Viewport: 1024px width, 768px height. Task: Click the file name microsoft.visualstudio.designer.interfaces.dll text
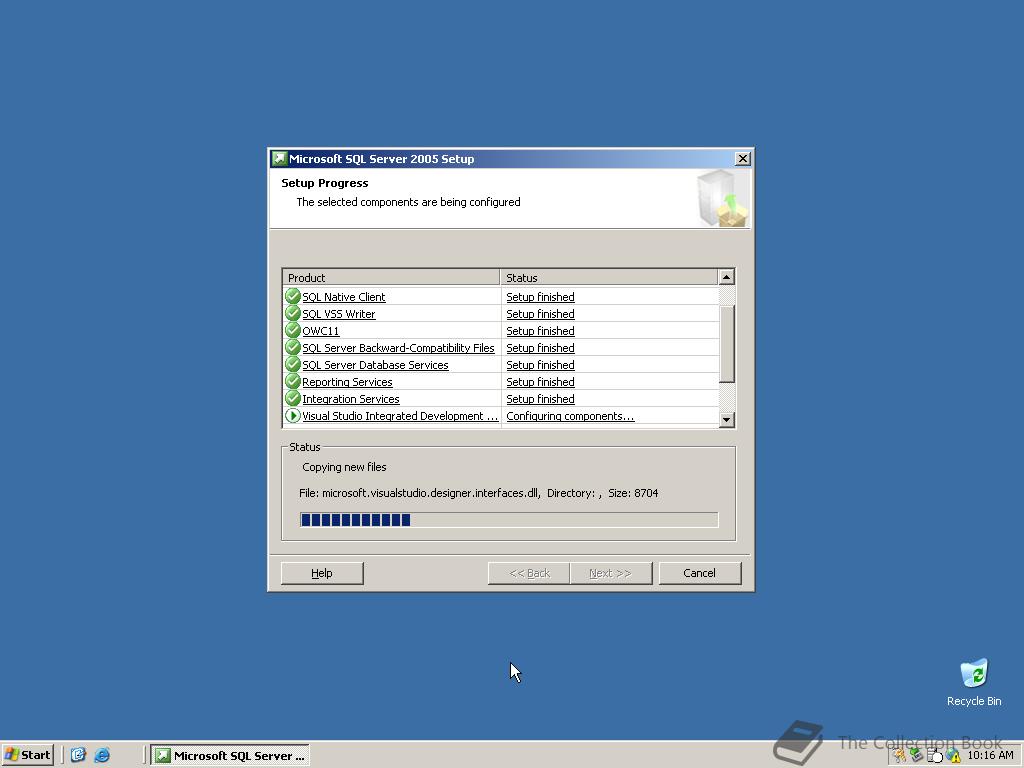430,493
